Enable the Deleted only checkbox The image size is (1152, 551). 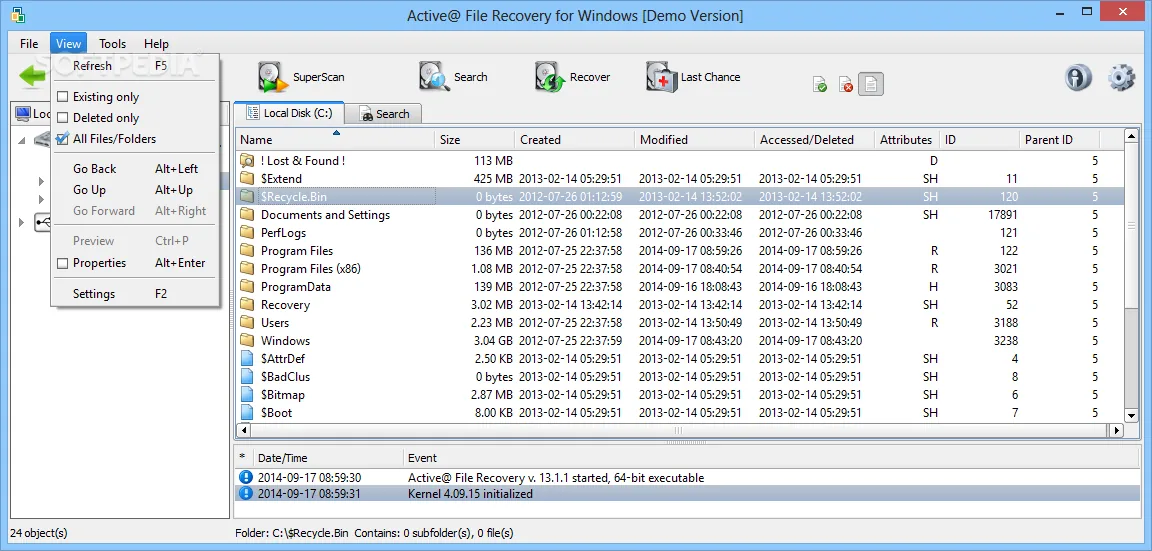point(62,118)
